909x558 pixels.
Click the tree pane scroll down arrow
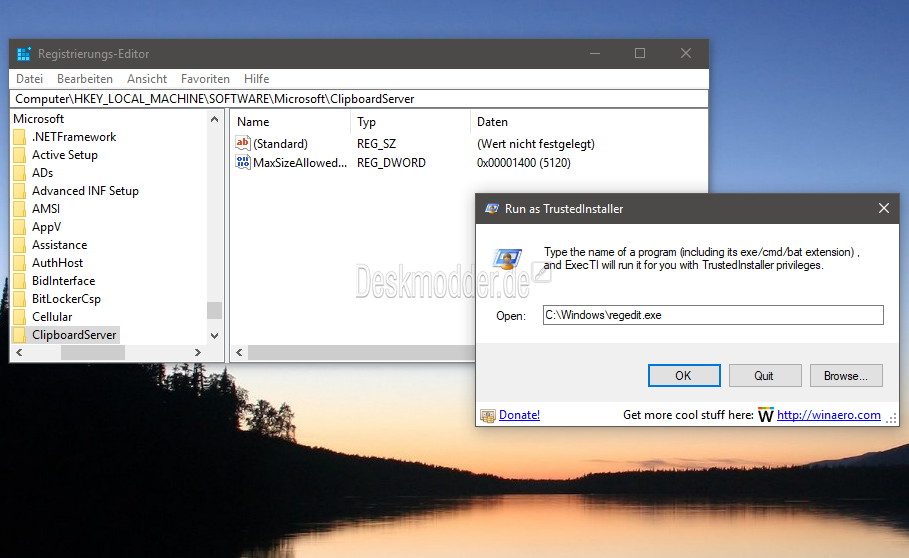click(214, 335)
